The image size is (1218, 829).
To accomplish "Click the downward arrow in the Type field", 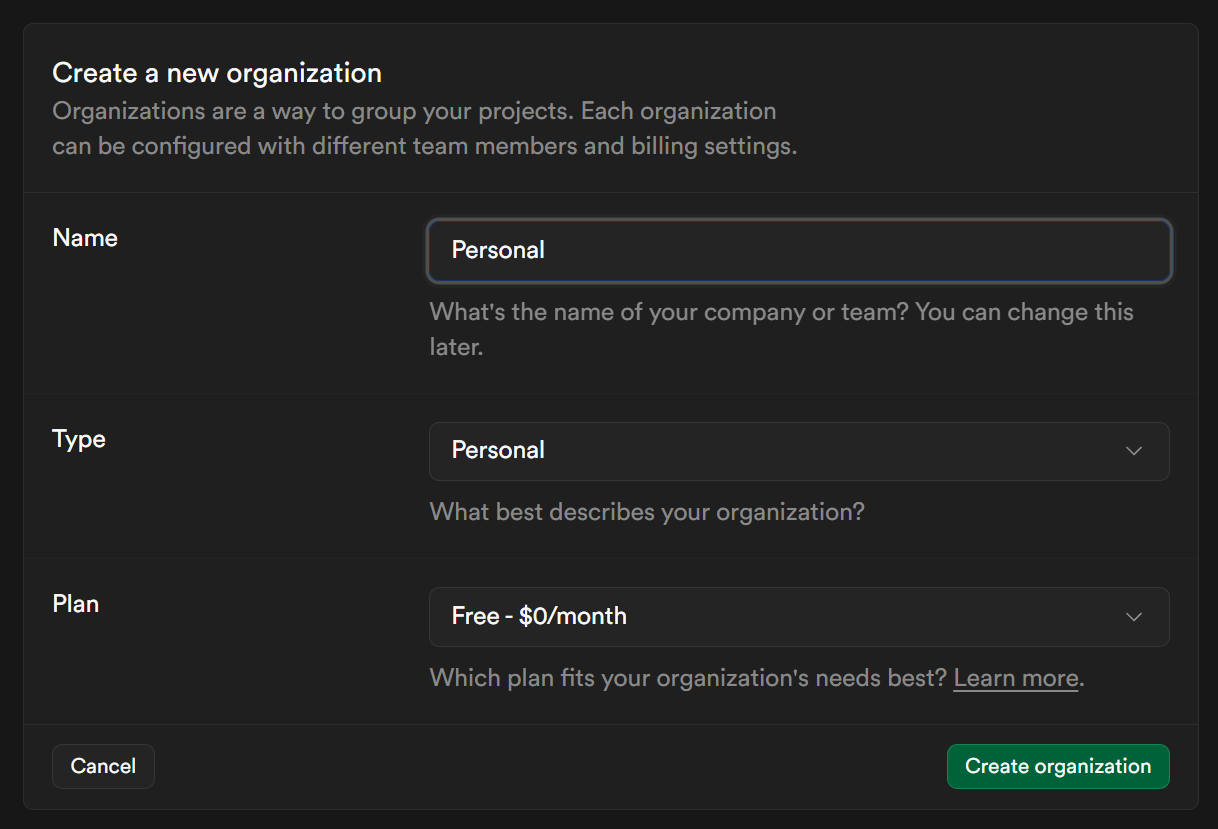I will tap(1134, 451).
